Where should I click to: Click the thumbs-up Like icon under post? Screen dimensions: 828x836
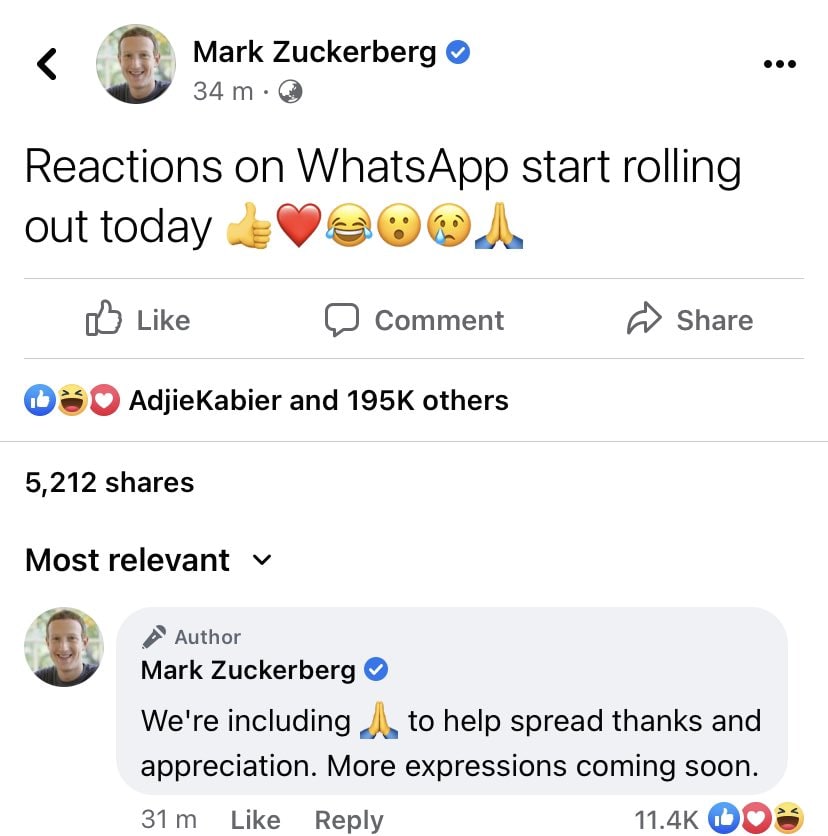pyautogui.click(x=103, y=318)
